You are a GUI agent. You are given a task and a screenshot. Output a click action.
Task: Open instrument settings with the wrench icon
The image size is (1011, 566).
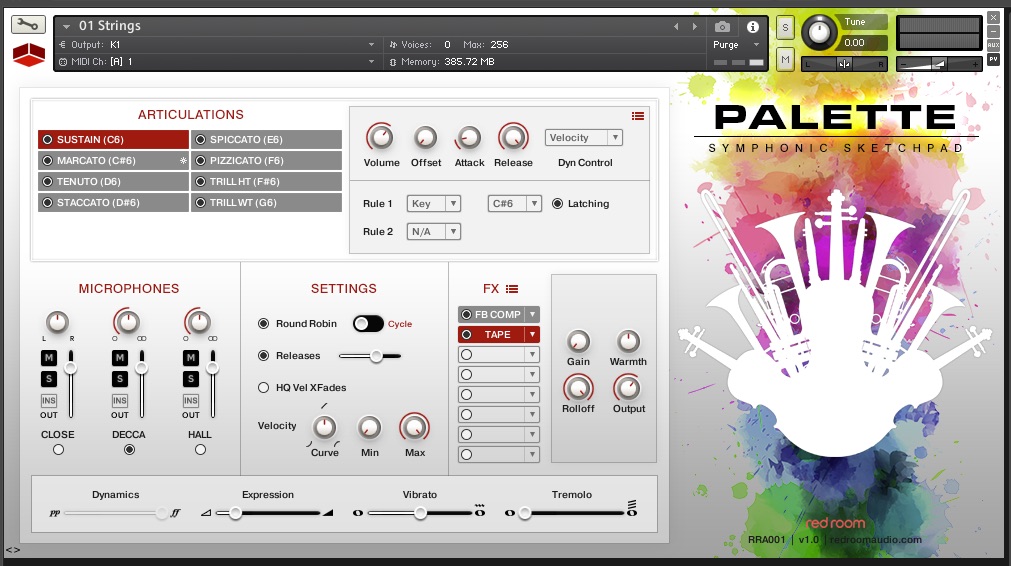pyautogui.click(x=29, y=25)
